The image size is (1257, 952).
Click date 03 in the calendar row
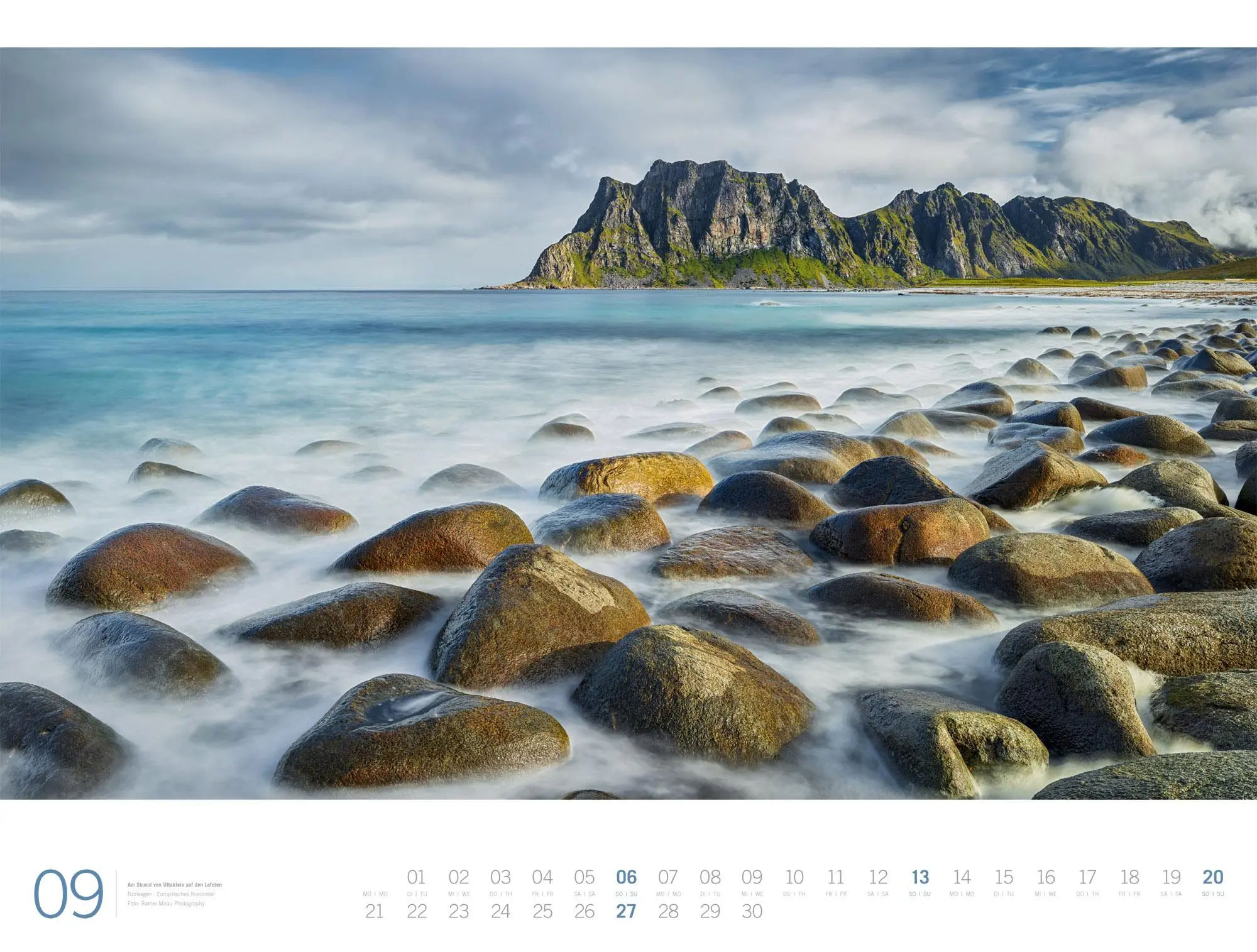pos(500,877)
